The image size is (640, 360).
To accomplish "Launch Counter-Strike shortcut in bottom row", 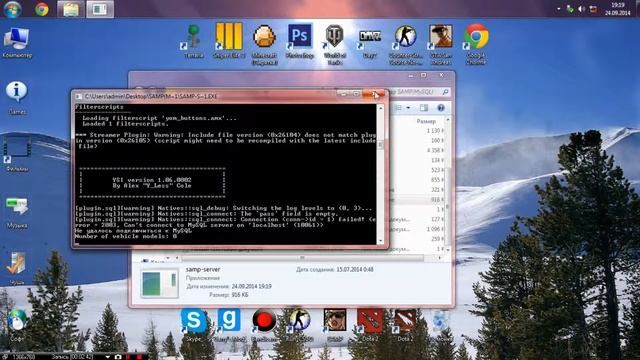I will 300,324.
